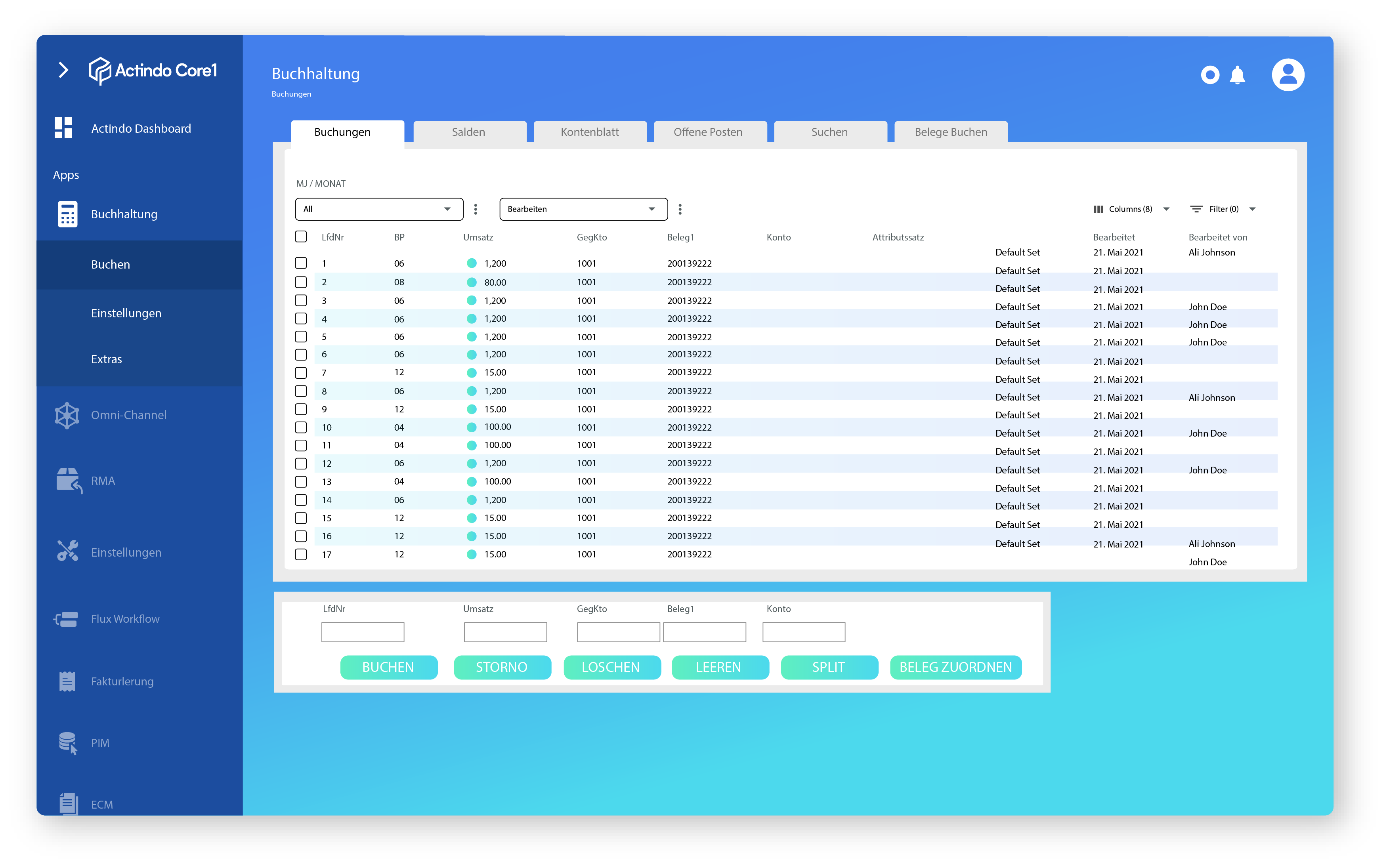1387x868 pixels.
Task: Switch to the Buchungen tab
Action: pyautogui.click(x=347, y=132)
